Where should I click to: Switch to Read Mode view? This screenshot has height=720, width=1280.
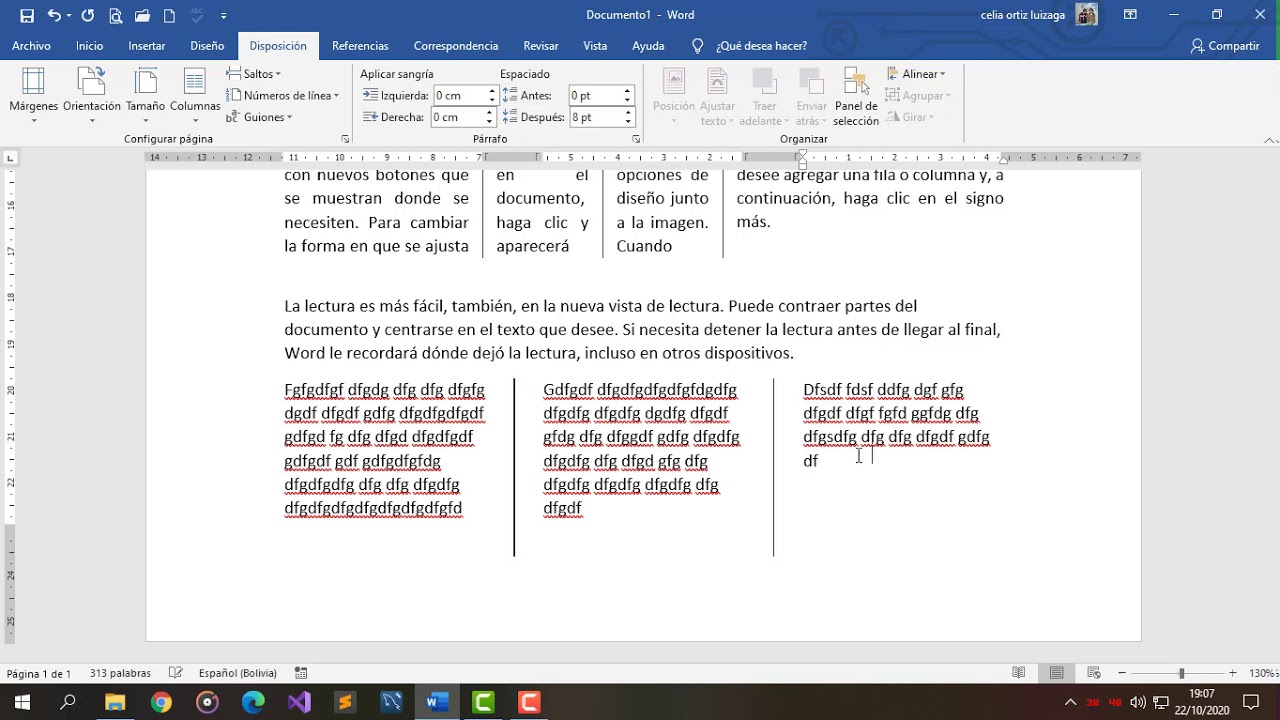(x=1019, y=674)
